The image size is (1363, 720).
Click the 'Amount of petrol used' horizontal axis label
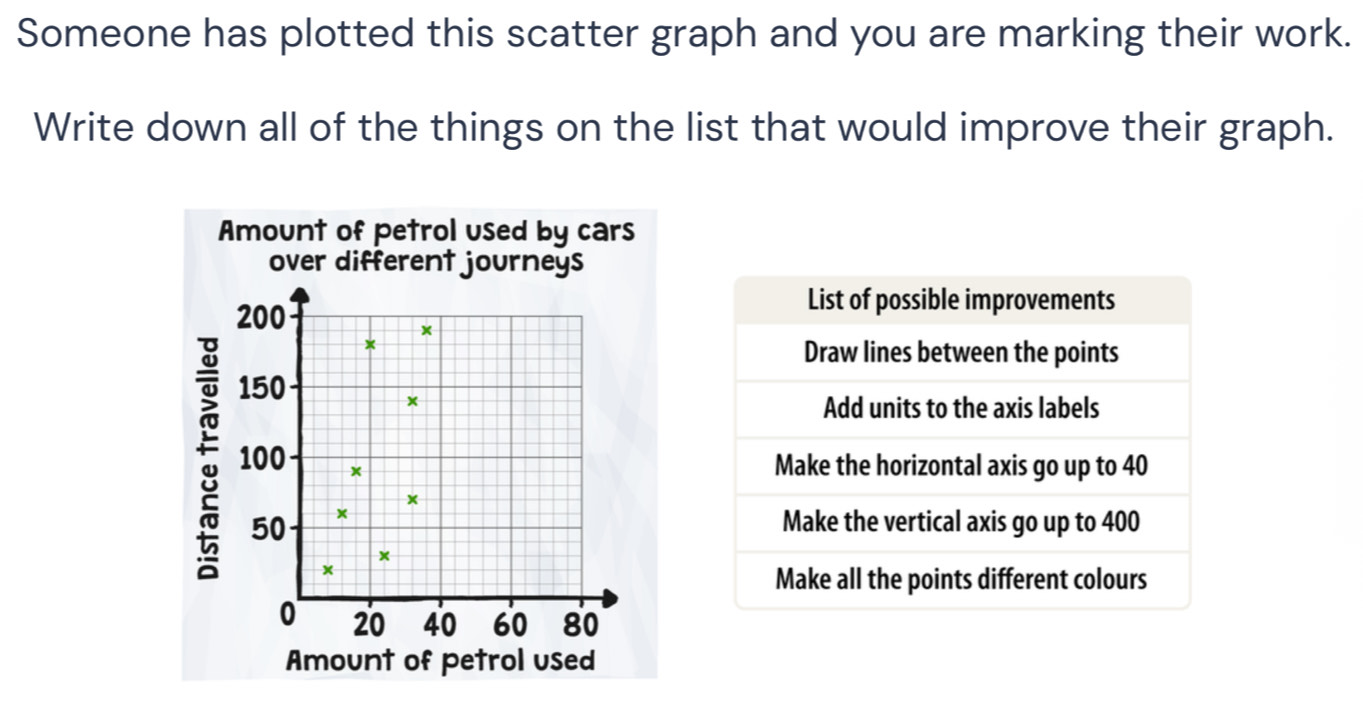[440, 660]
